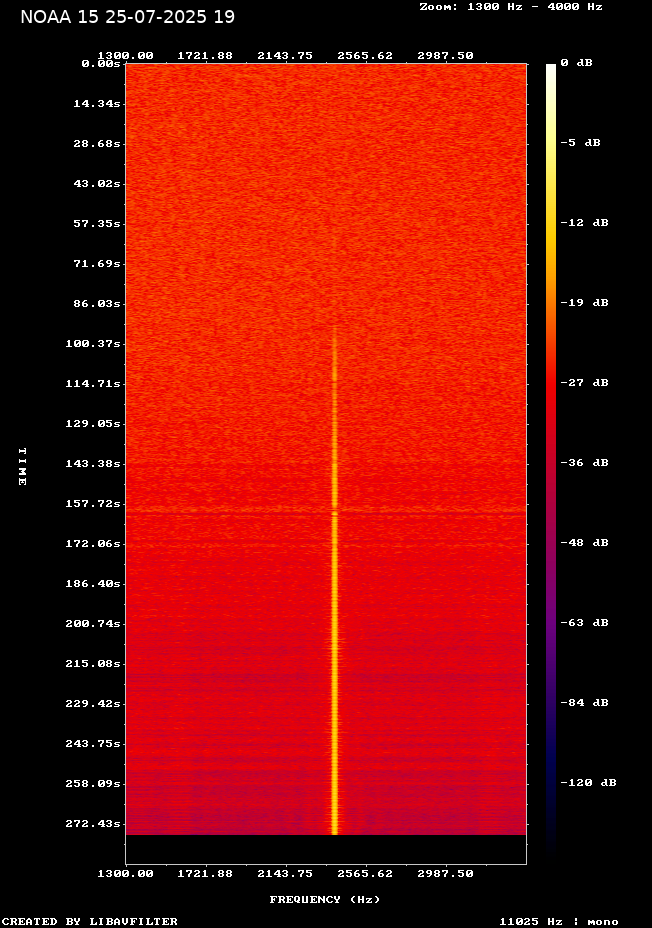Image resolution: width=652 pixels, height=928 pixels.
Task: Select the '-84 dB' scale label
Action: click(585, 702)
